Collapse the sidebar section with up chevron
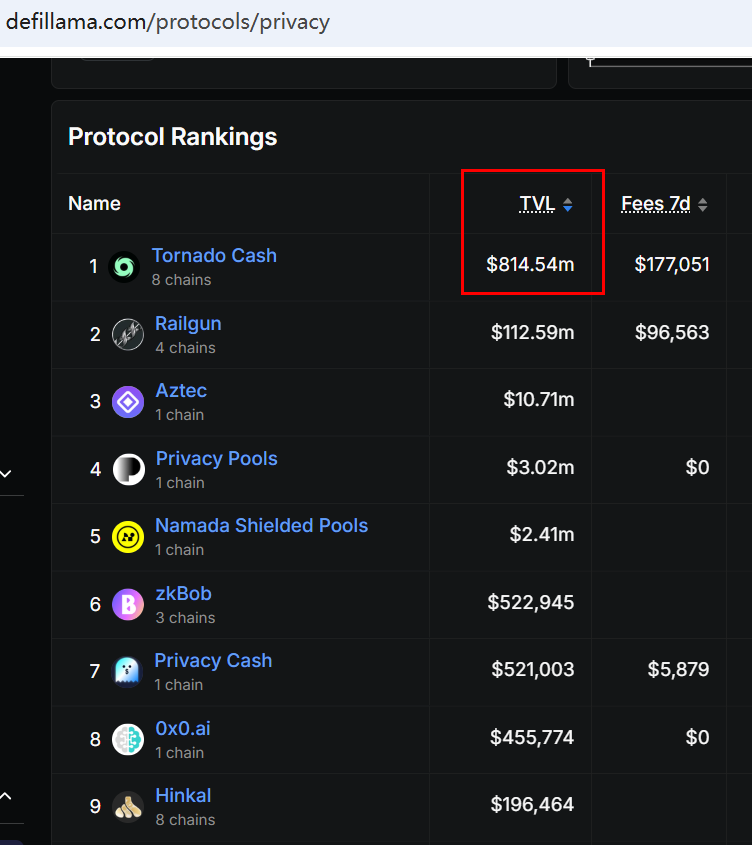 tap(6, 796)
